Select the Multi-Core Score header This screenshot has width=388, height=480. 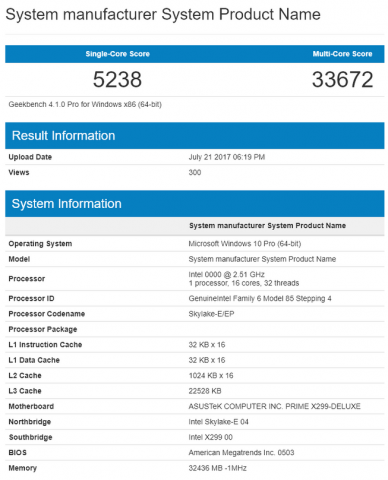(342, 54)
